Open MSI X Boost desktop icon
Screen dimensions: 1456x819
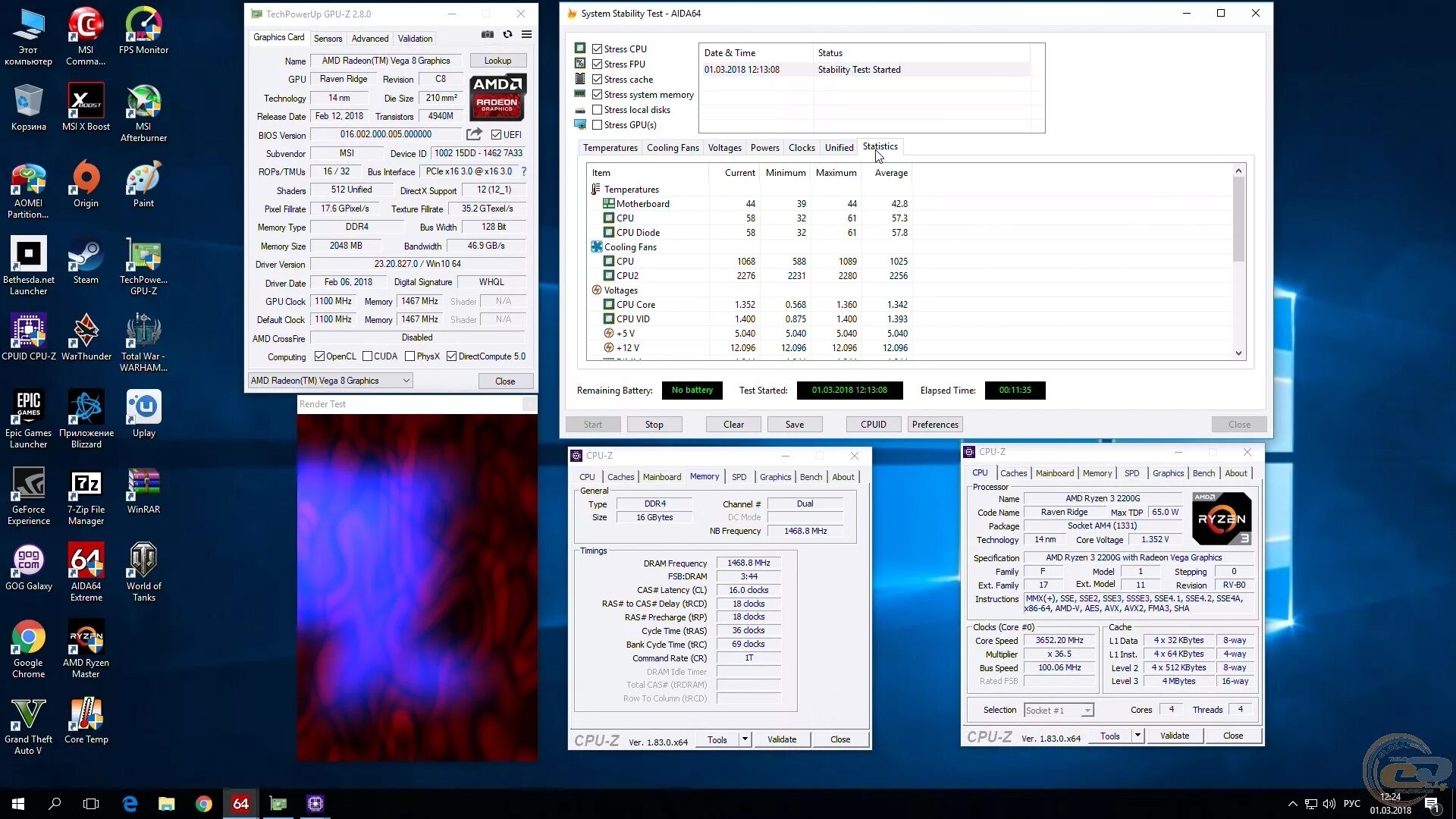[86, 108]
